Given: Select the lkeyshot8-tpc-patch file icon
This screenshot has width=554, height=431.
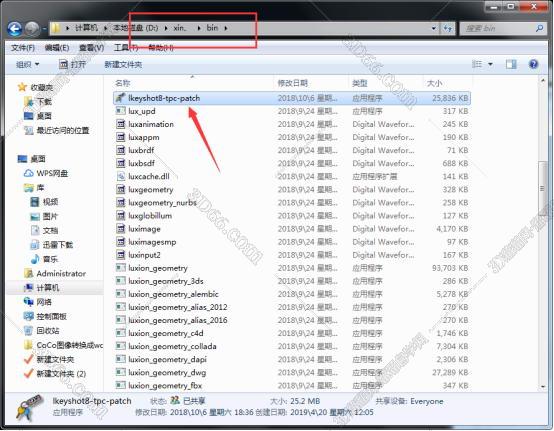Looking at the screenshot, I should [x=121, y=98].
